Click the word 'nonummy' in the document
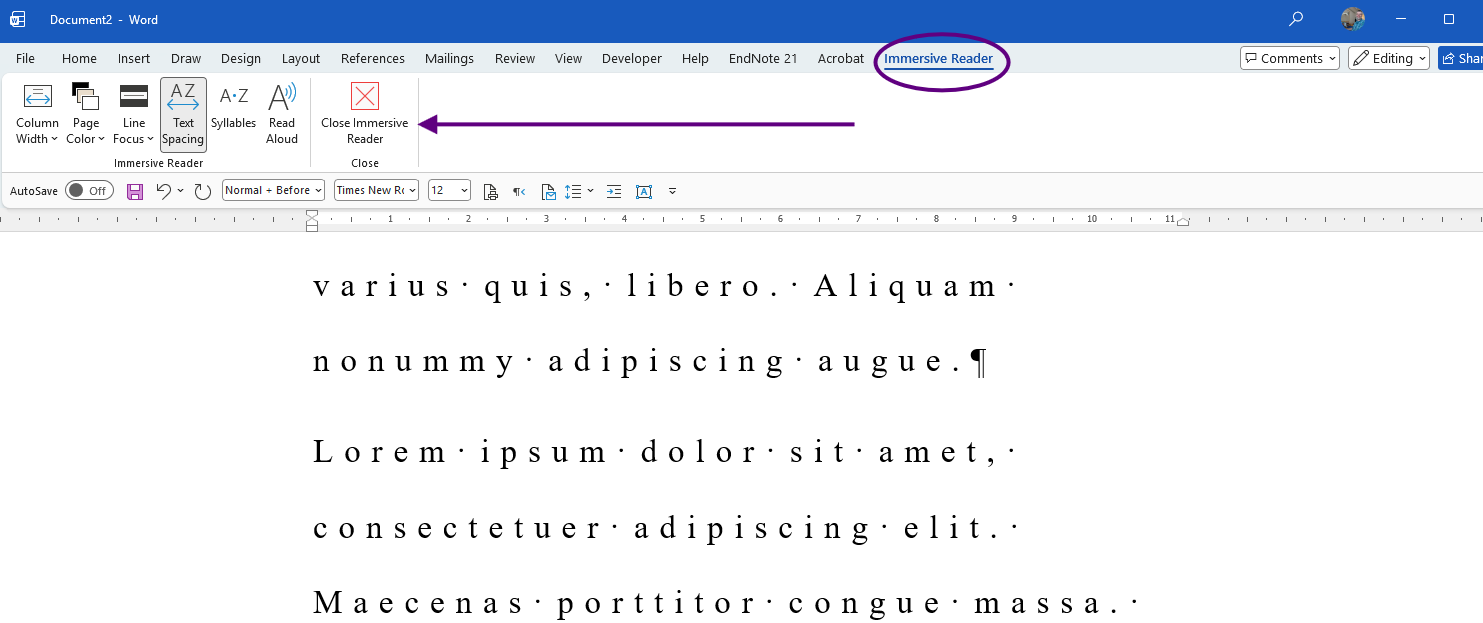The height and width of the screenshot is (623, 1483). point(414,363)
